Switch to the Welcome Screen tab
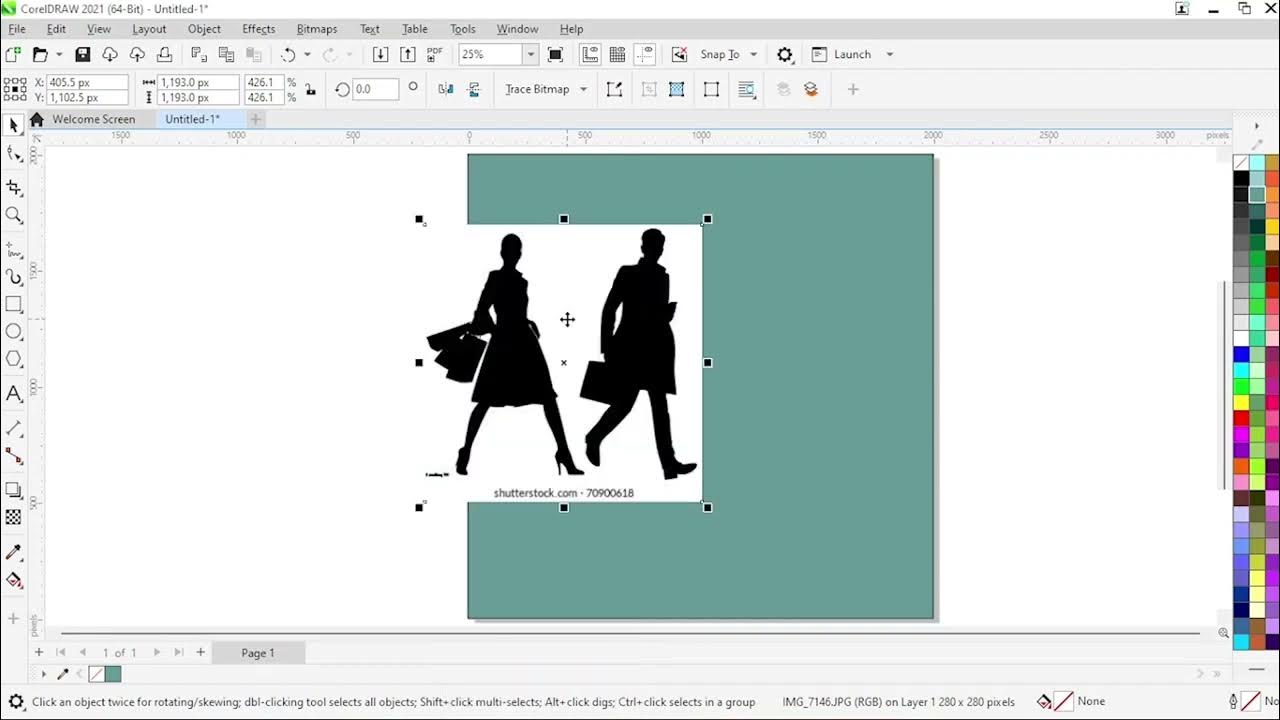The width and height of the screenshot is (1280, 720). coord(94,119)
